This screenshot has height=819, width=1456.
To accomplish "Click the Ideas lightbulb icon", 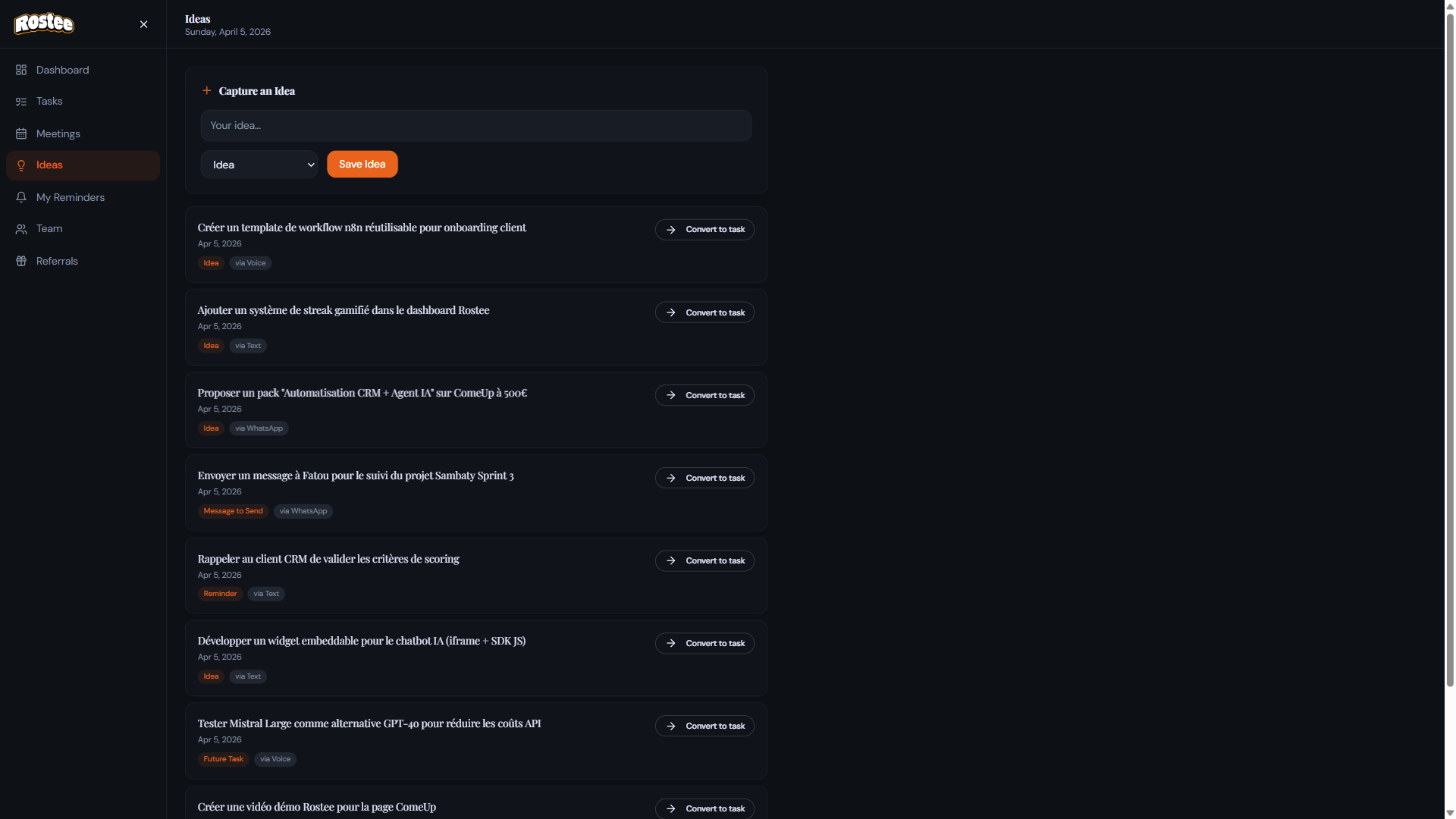I will coord(21,165).
